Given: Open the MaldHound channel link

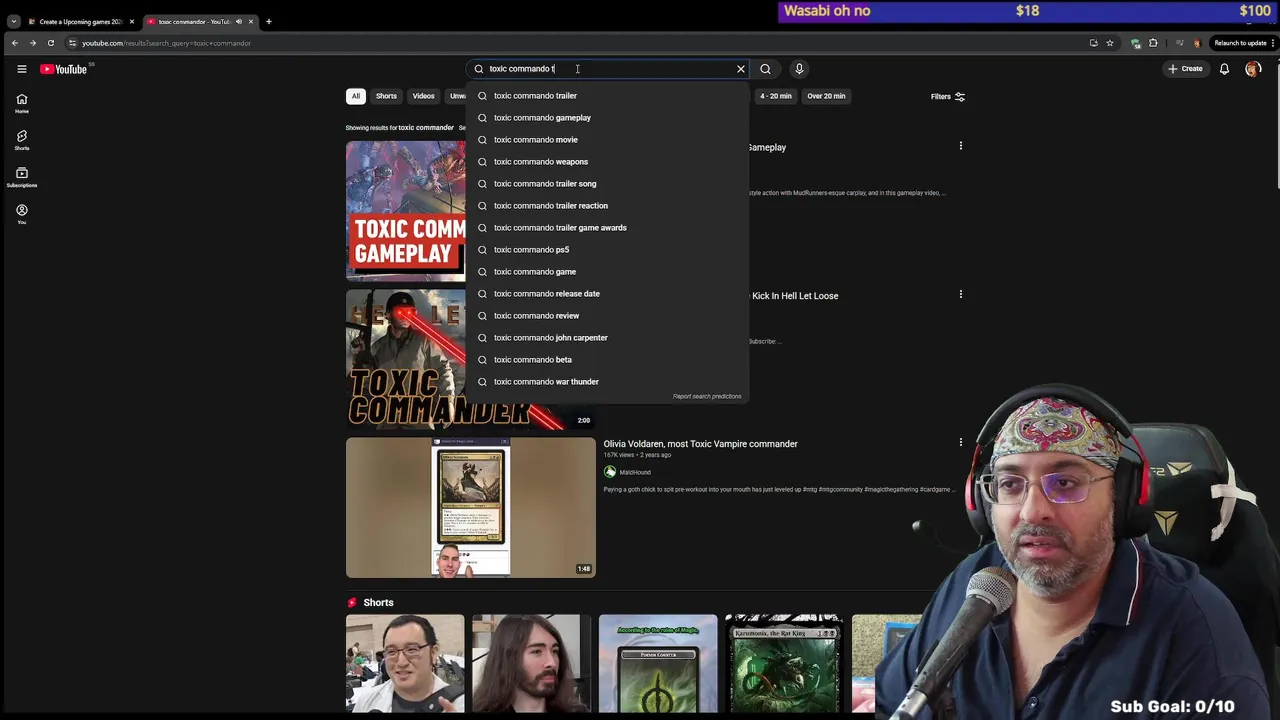Looking at the screenshot, I should [x=635, y=472].
